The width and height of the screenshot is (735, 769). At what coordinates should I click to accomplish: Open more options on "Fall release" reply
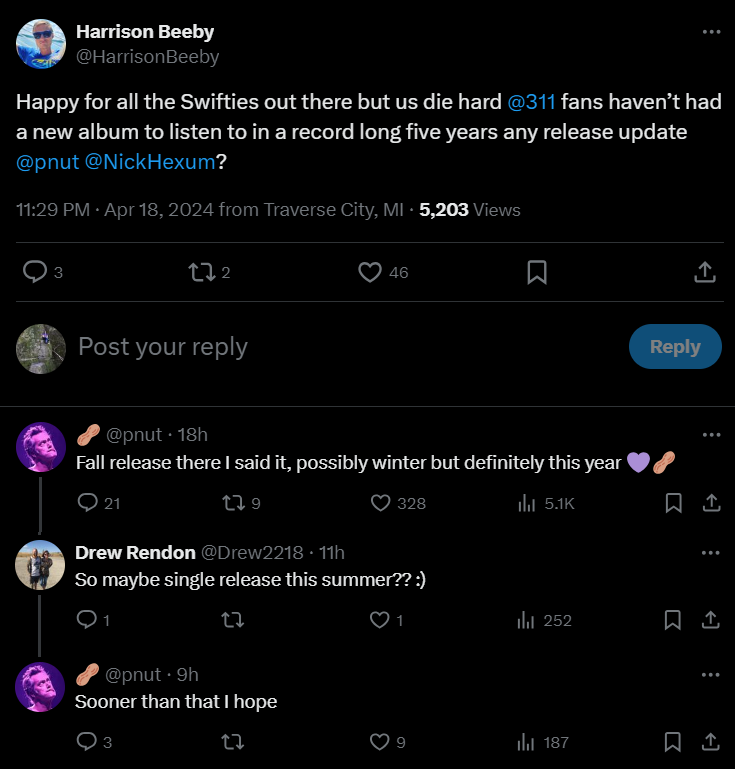pyautogui.click(x=711, y=434)
